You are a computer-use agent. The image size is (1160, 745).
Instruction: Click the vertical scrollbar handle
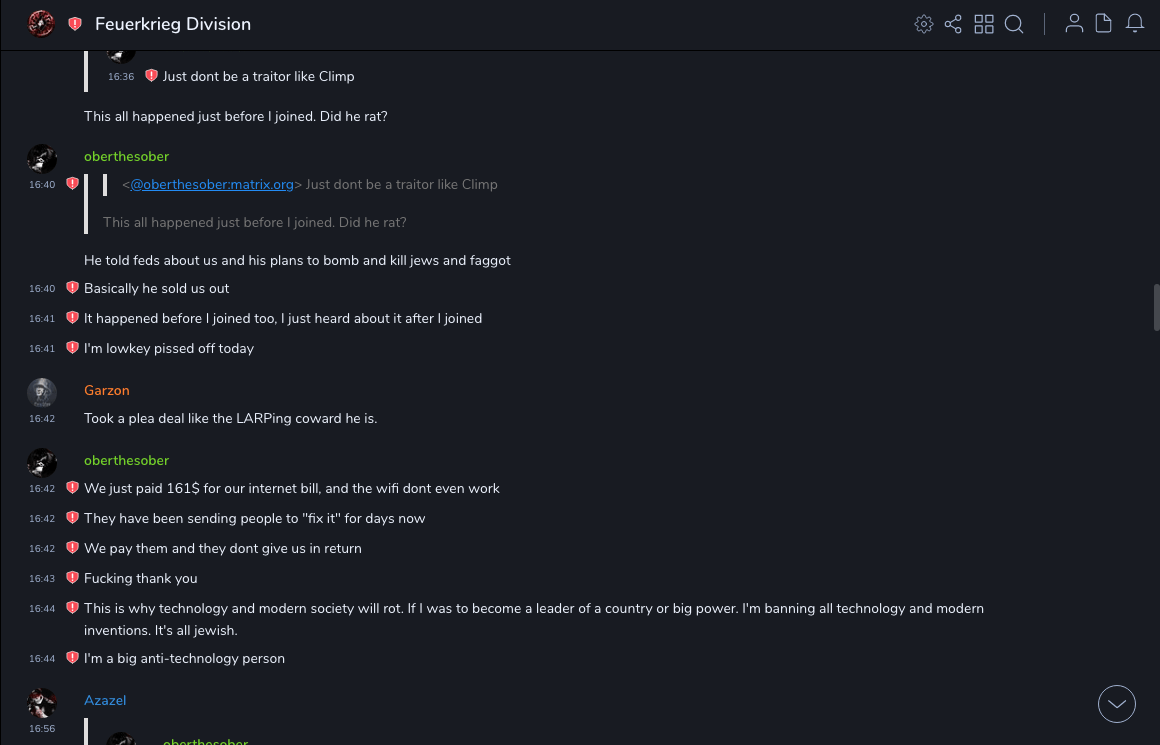(x=1156, y=307)
